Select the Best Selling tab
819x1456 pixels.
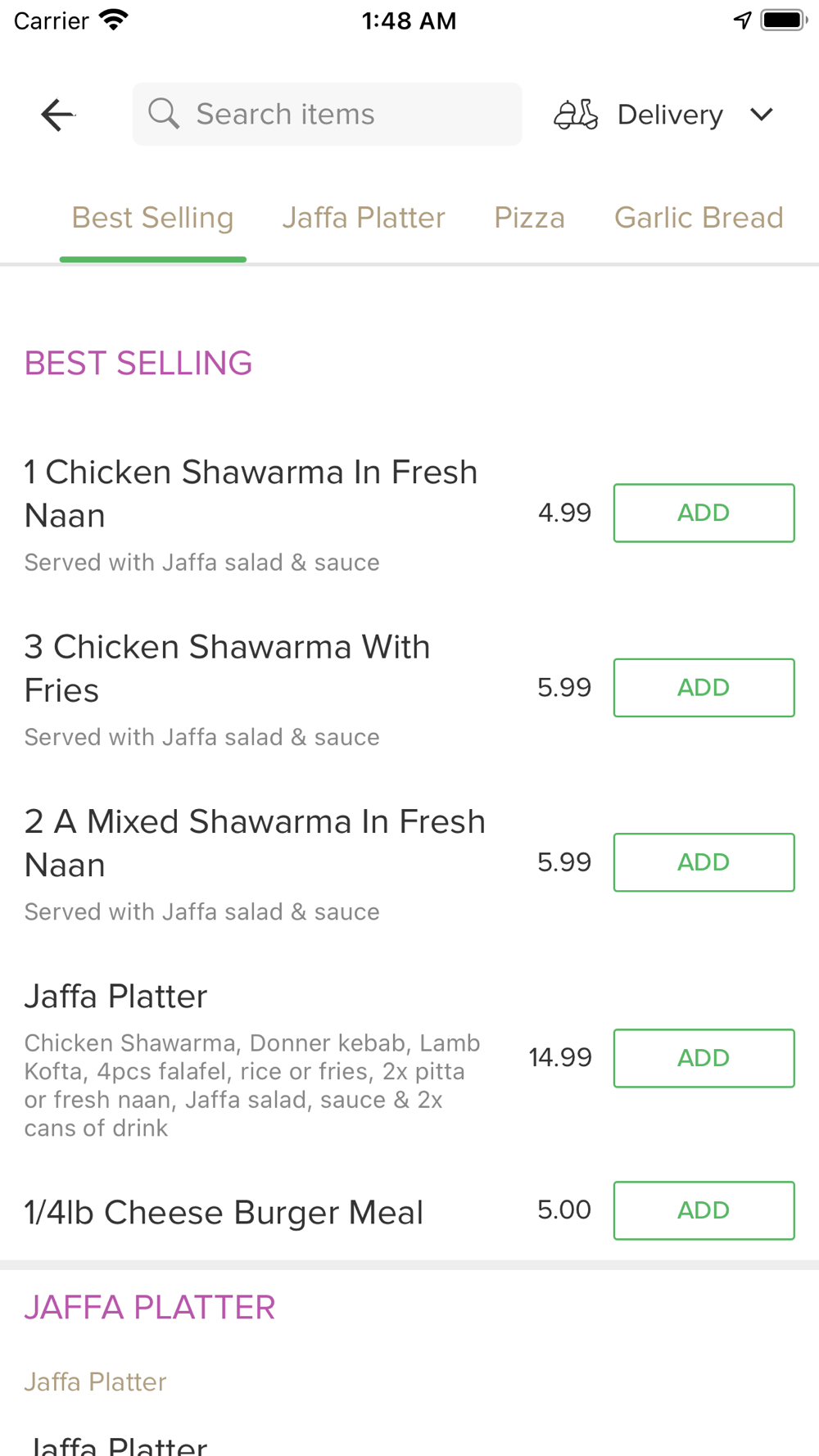(152, 218)
